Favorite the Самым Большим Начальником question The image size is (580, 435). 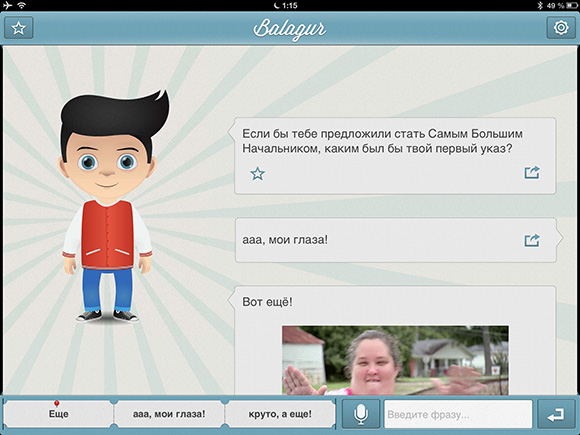pos(257,173)
